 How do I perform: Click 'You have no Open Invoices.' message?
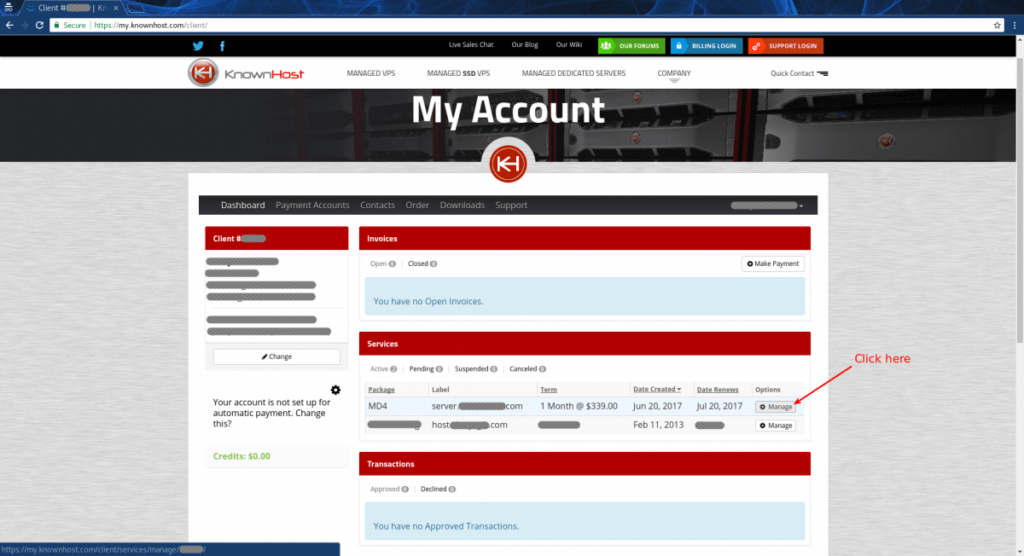(x=428, y=302)
